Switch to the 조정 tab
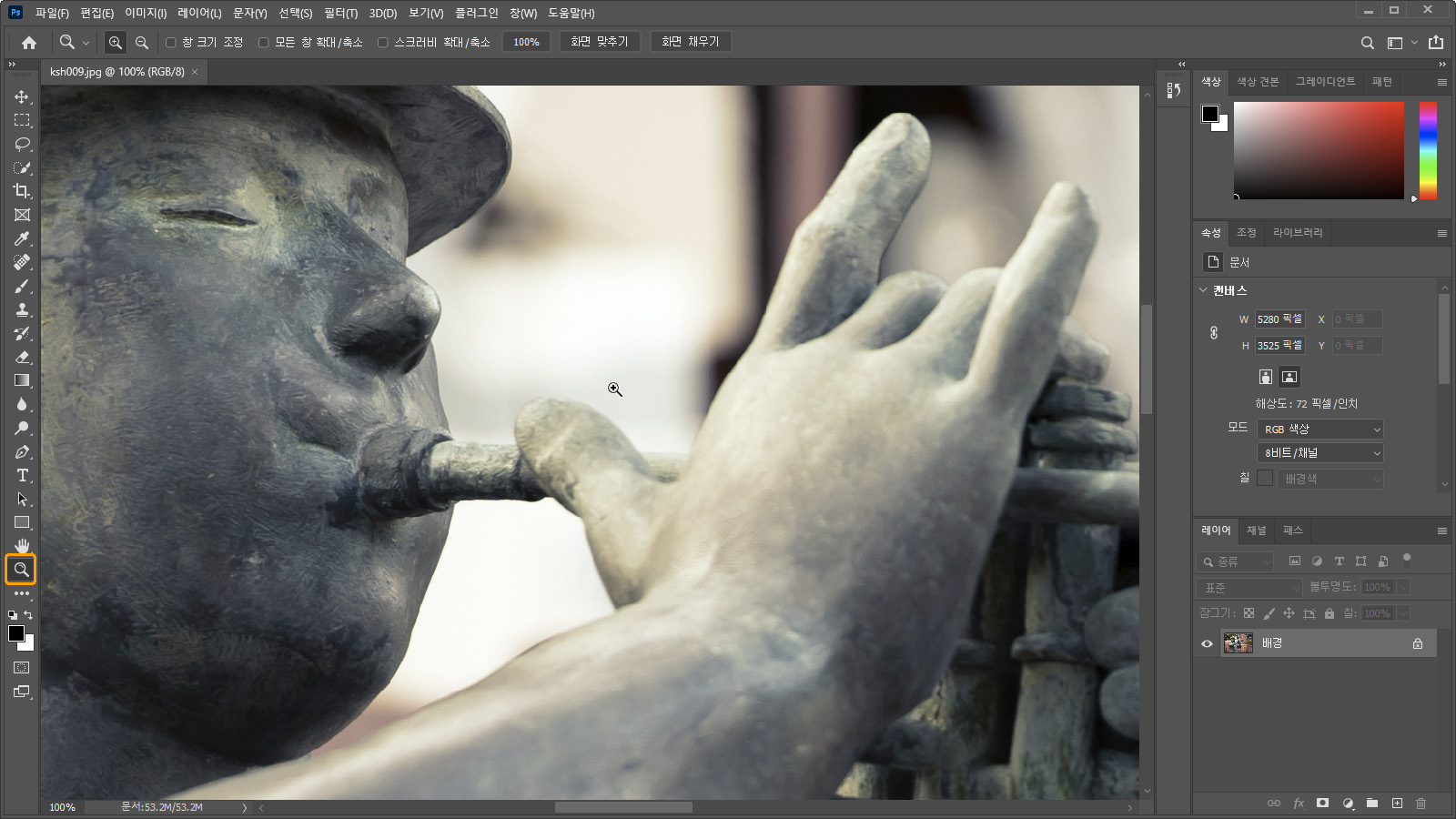Viewport: 1456px width, 819px height. click(1247, 233)
